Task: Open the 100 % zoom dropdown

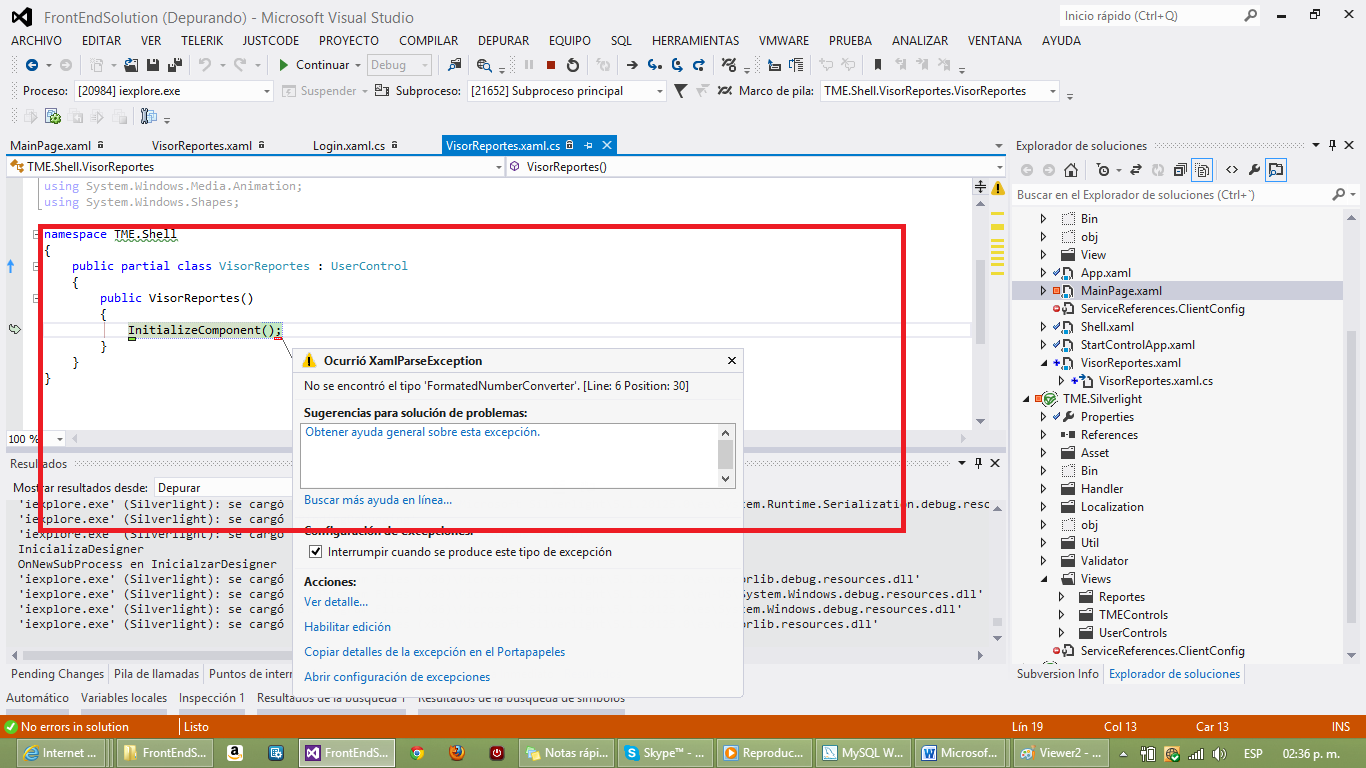Action: tap(60, 439)
